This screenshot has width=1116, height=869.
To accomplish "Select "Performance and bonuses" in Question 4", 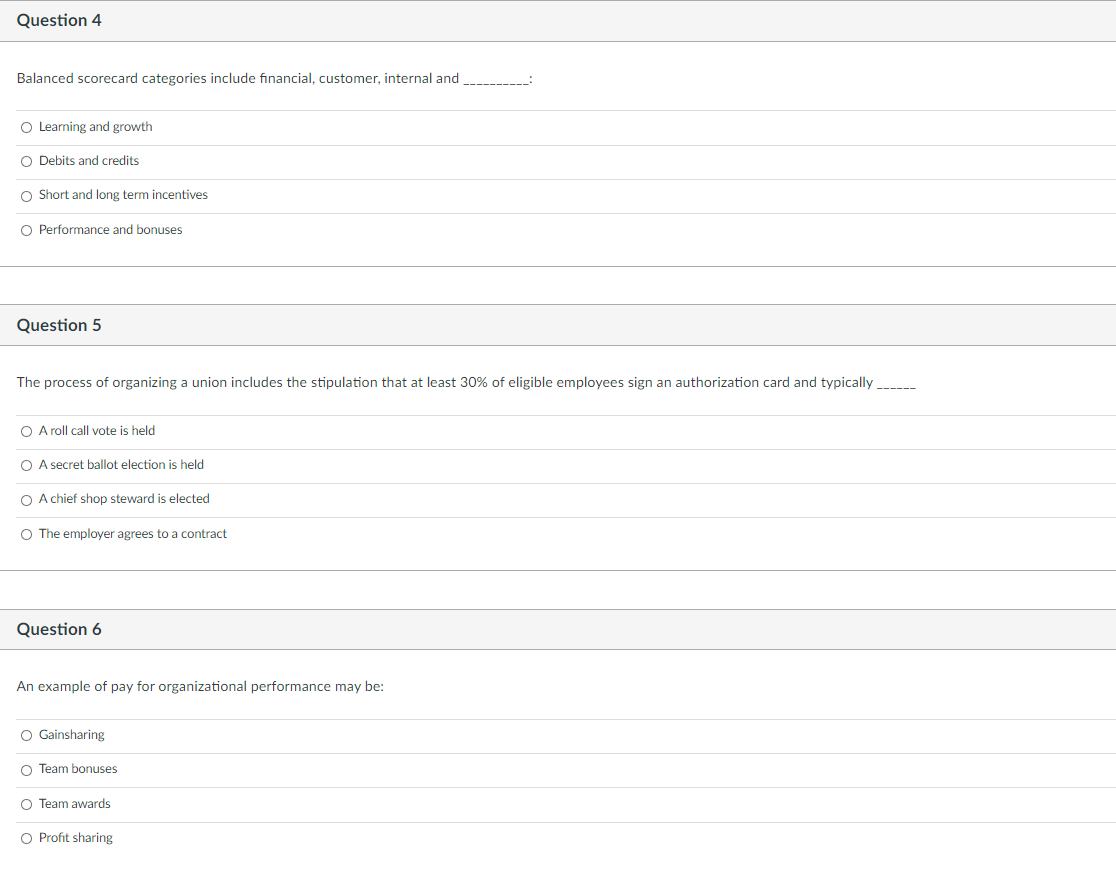I will tap(26, 230).
